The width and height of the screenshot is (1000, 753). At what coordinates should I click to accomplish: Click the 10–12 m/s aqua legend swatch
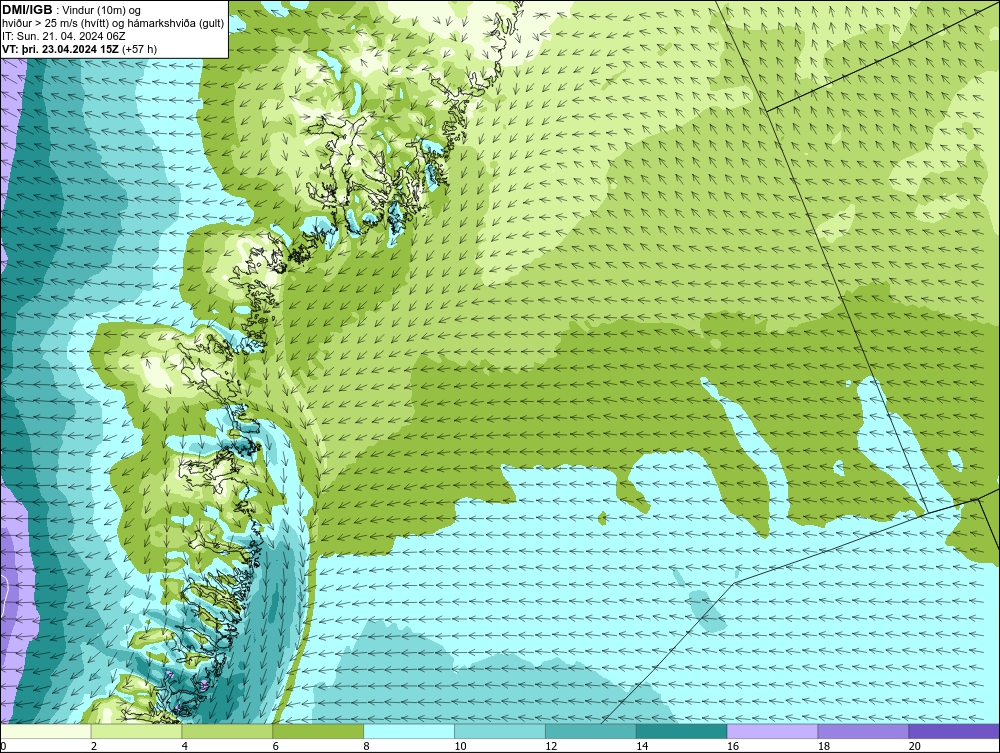pos(500,731)
